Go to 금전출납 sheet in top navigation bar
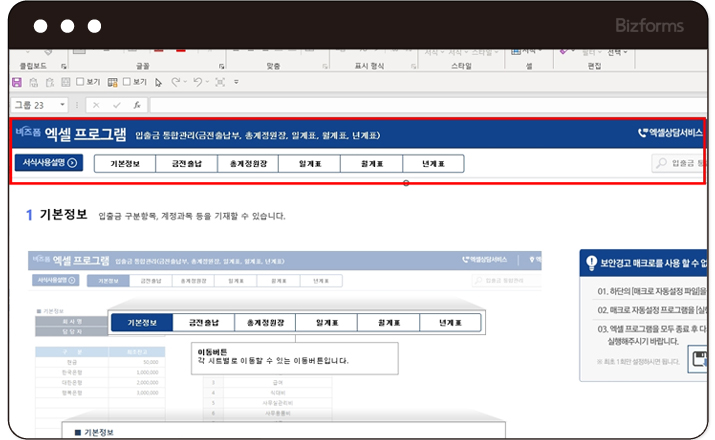This screenshot has height=440, width=715. pyautogui.click(x=187, y=163)
